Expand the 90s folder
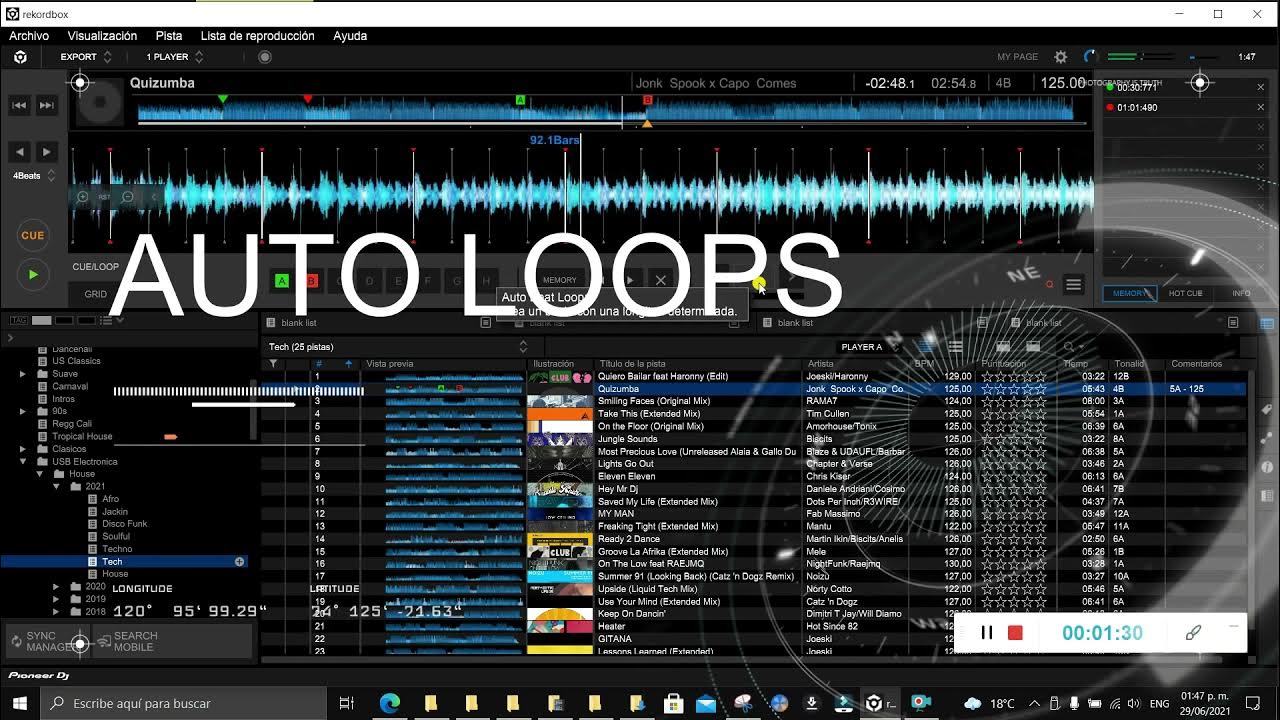Image resolution: width=1280 pixels, height=720 pixels. tap(22, 411)
